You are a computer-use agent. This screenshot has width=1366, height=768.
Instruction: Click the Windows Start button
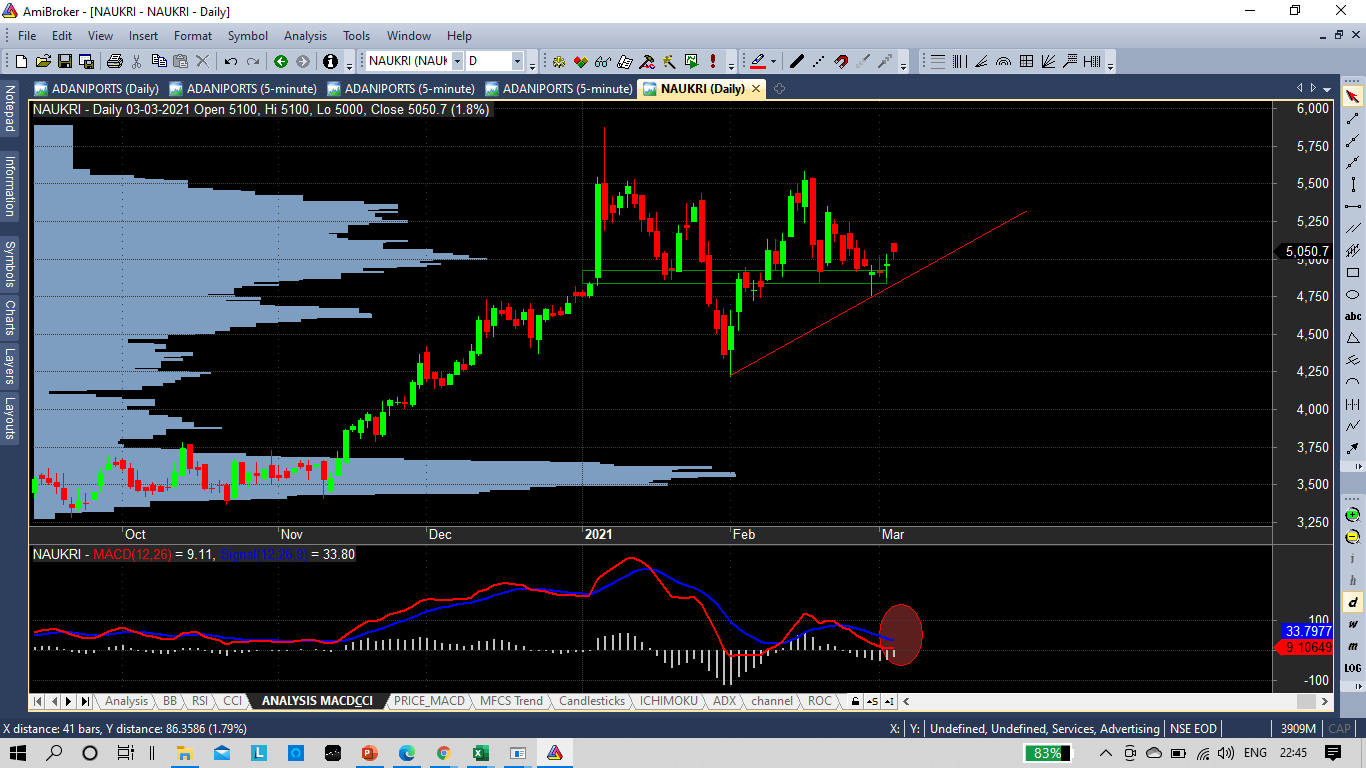tap(19, 752)
